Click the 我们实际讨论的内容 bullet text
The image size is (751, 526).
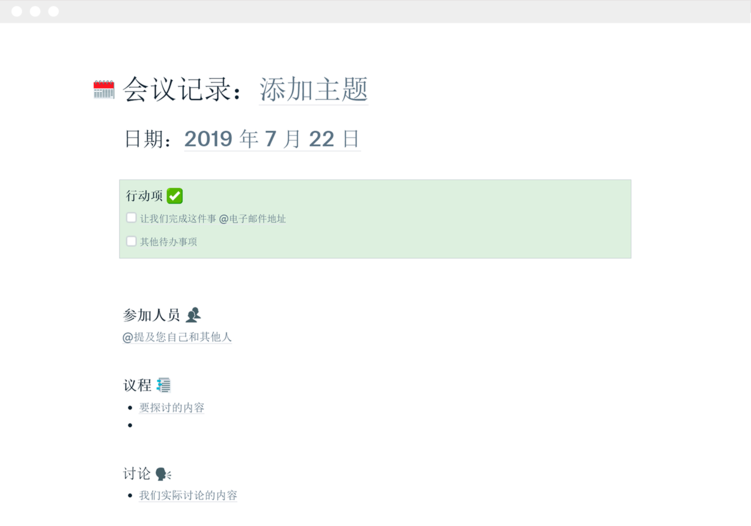(x=188, y=496)
